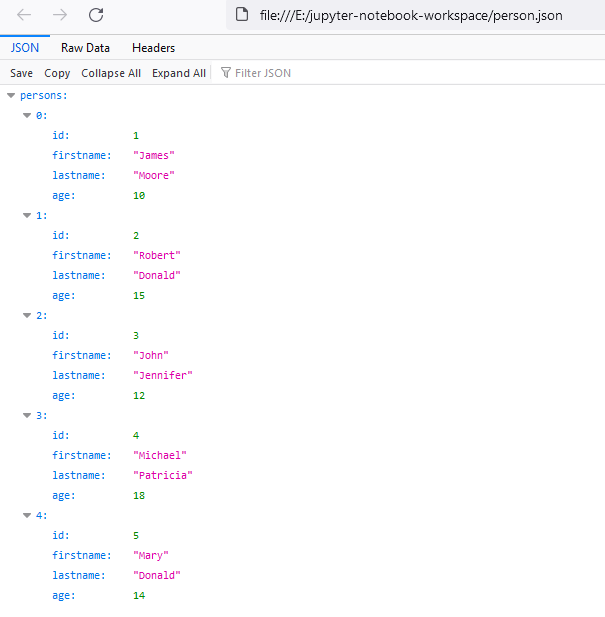
Task: Select the age value 14
Action: [x=139, y=595]
